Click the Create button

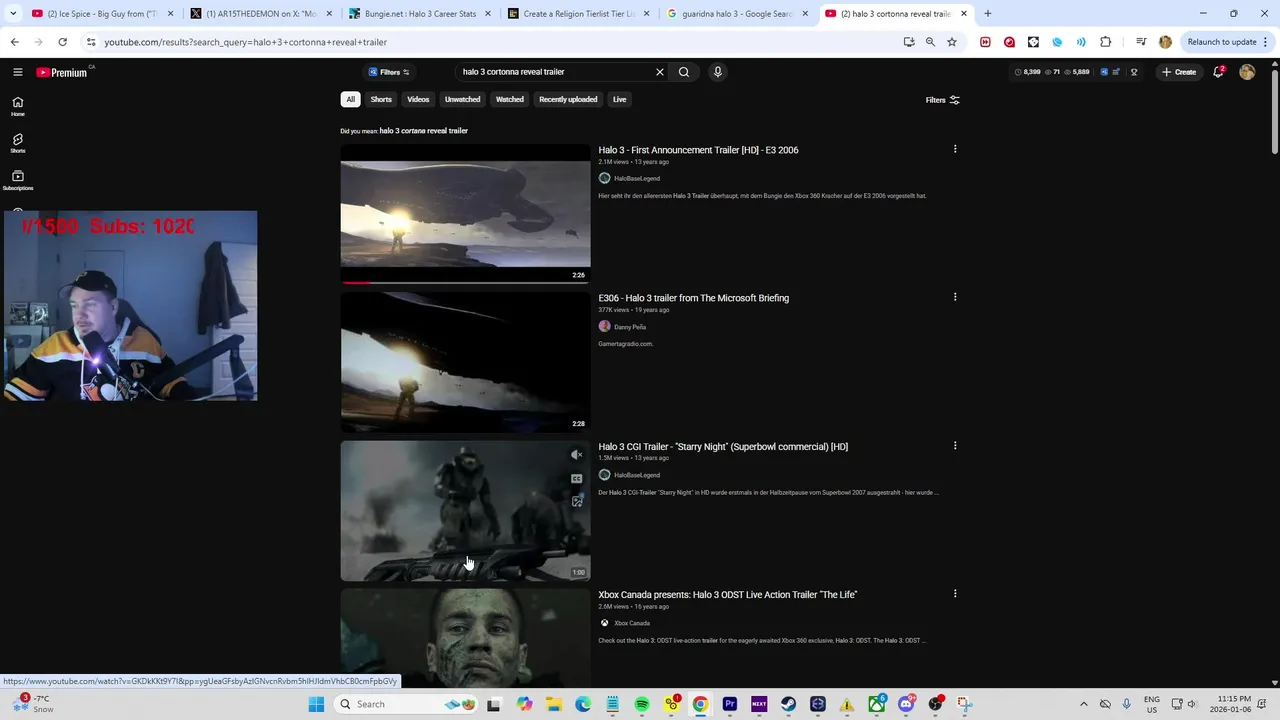pyautogui.click(x=1179, y=72)
